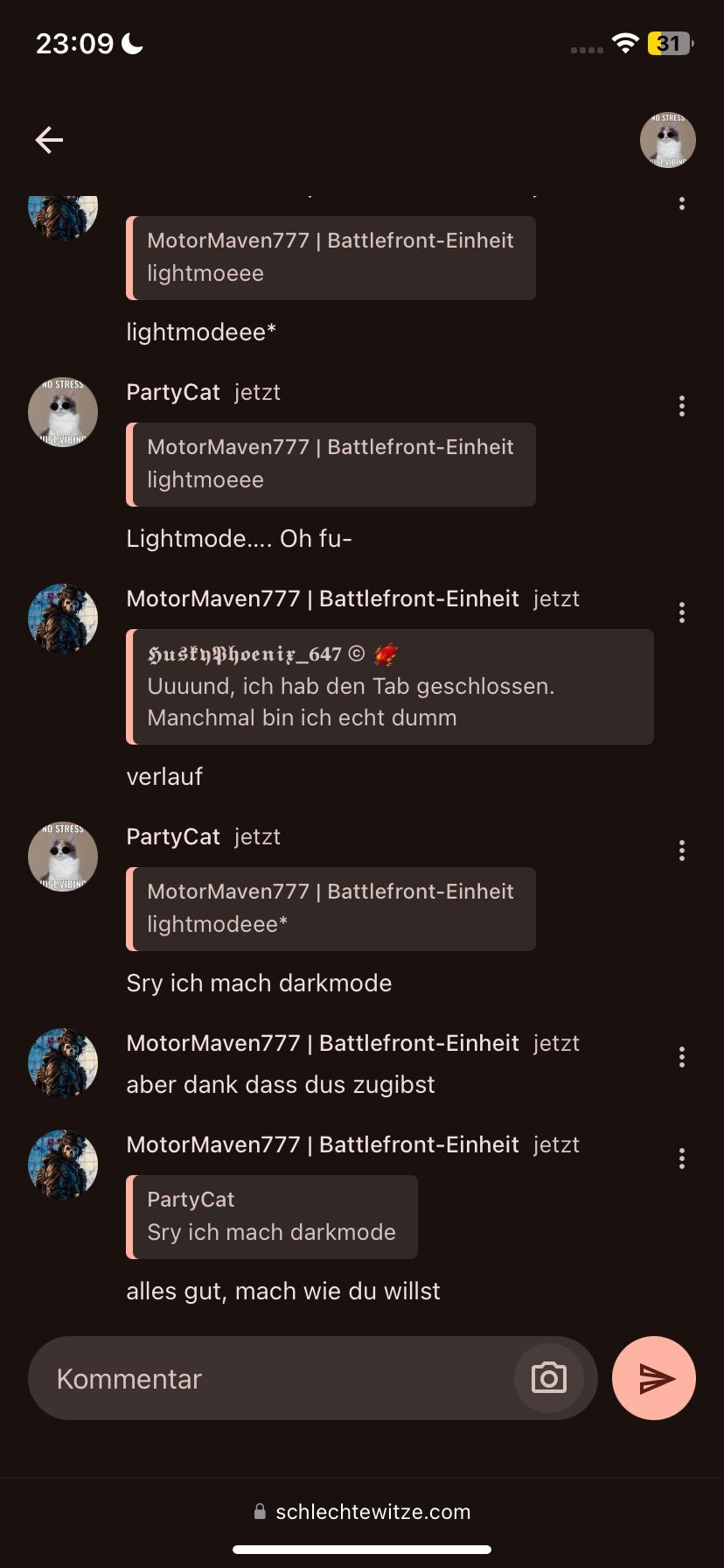Tap the back arrow icon
This screenshot has width=724, height=1568.
[49, 139]
